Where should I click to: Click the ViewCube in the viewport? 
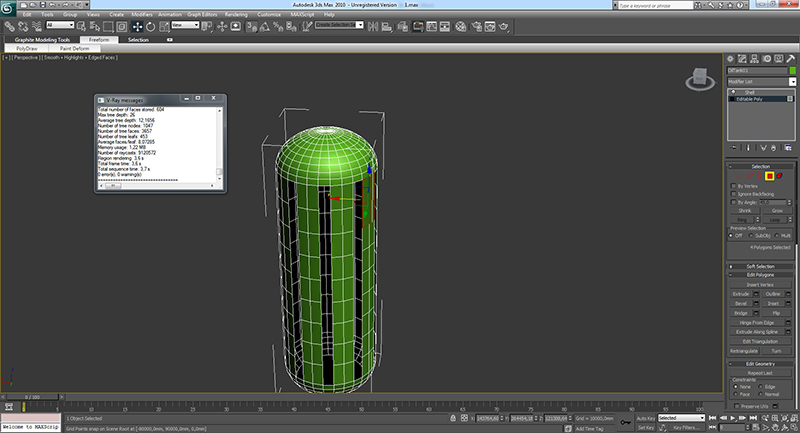pyautogui.click(x=700, y=79)
